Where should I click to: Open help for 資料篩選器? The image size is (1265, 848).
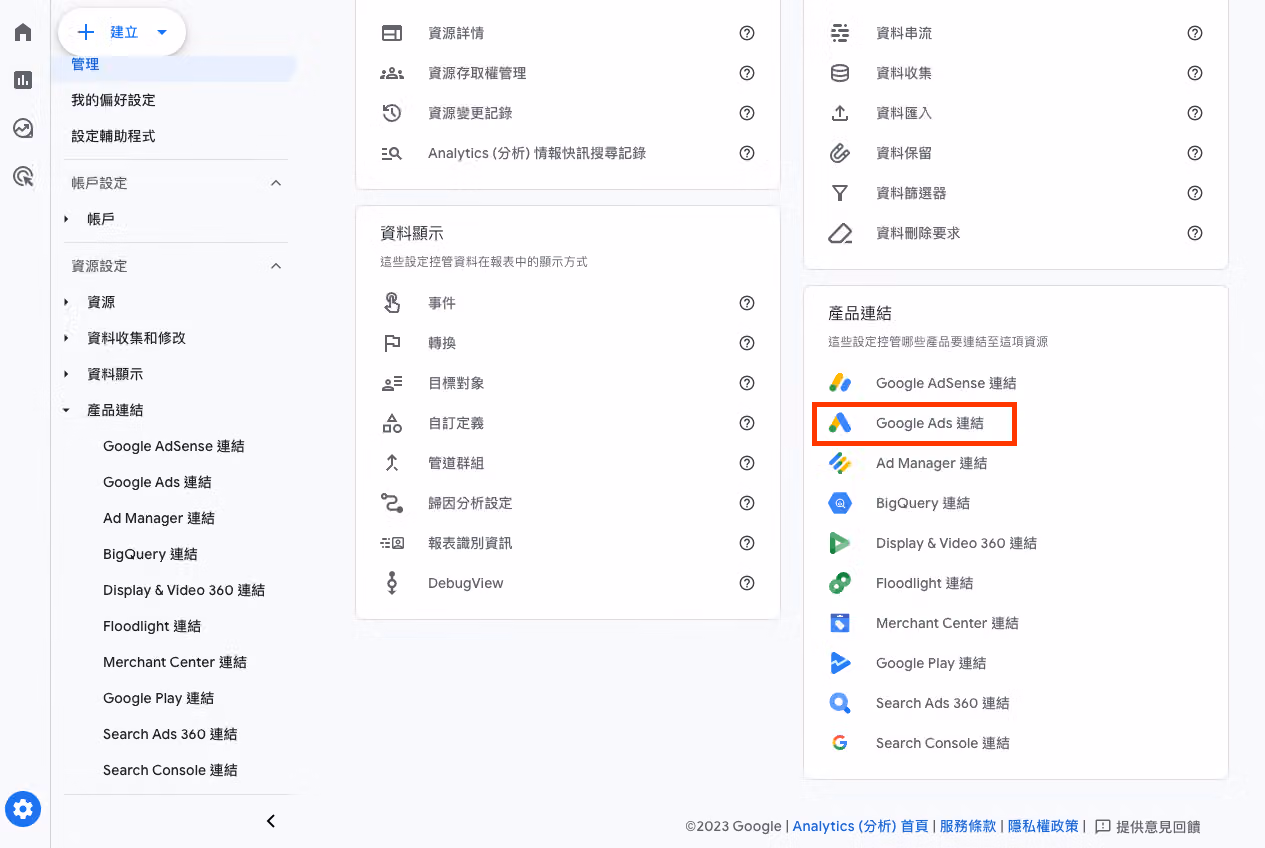click(1195, 193)
